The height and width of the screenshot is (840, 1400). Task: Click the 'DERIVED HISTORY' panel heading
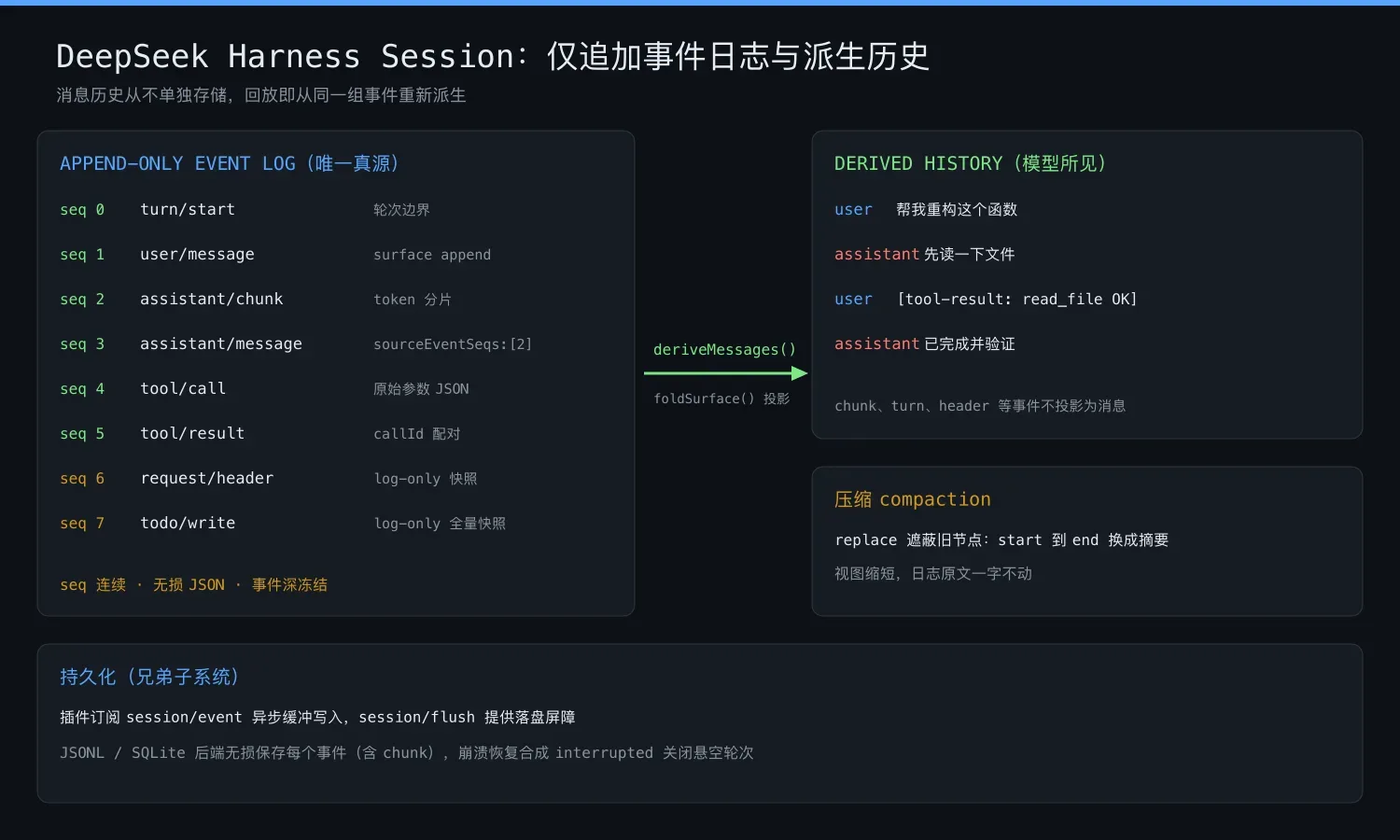pos(971,163)
